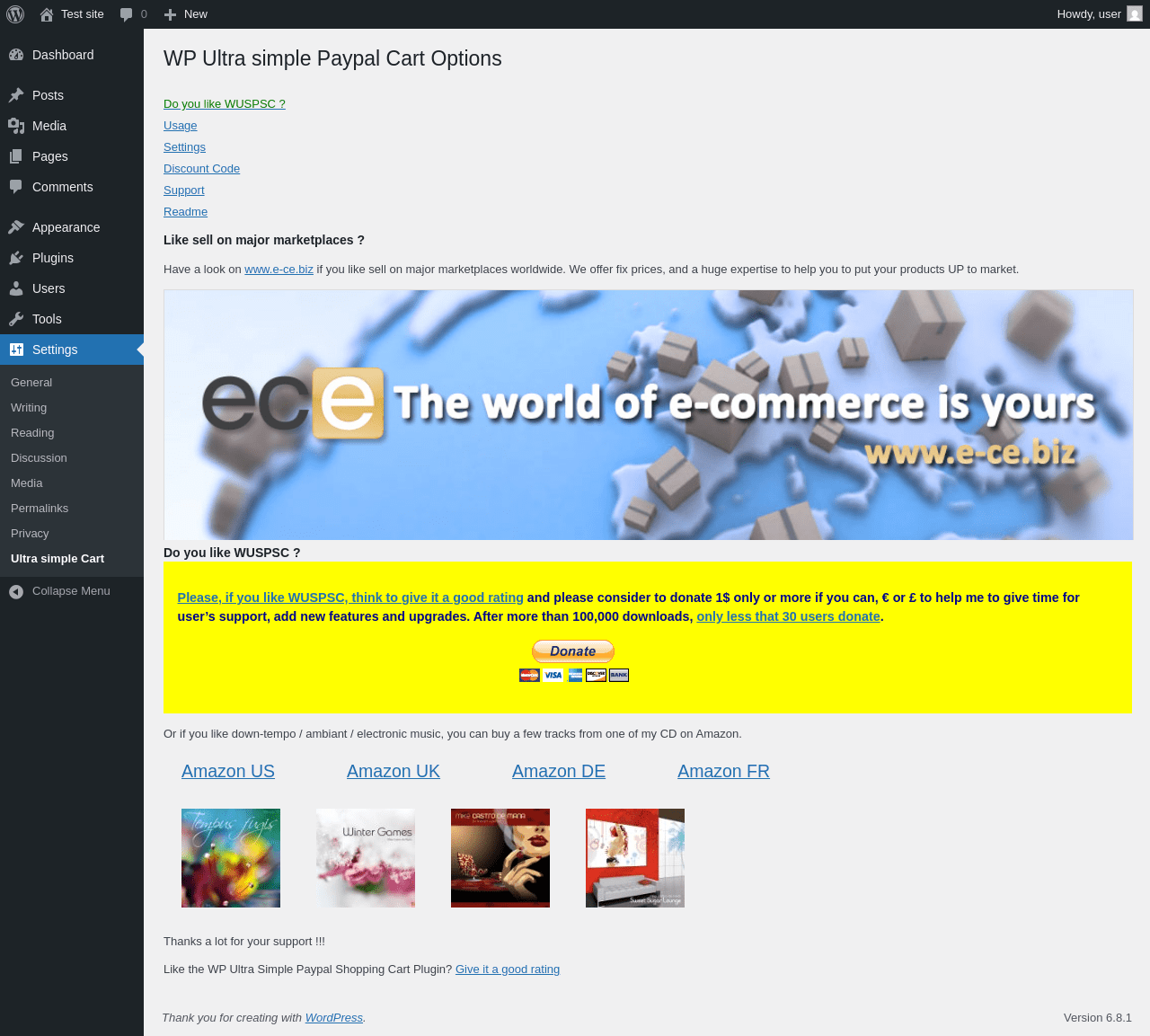Open the Posts menu

[x=72, y=95]
